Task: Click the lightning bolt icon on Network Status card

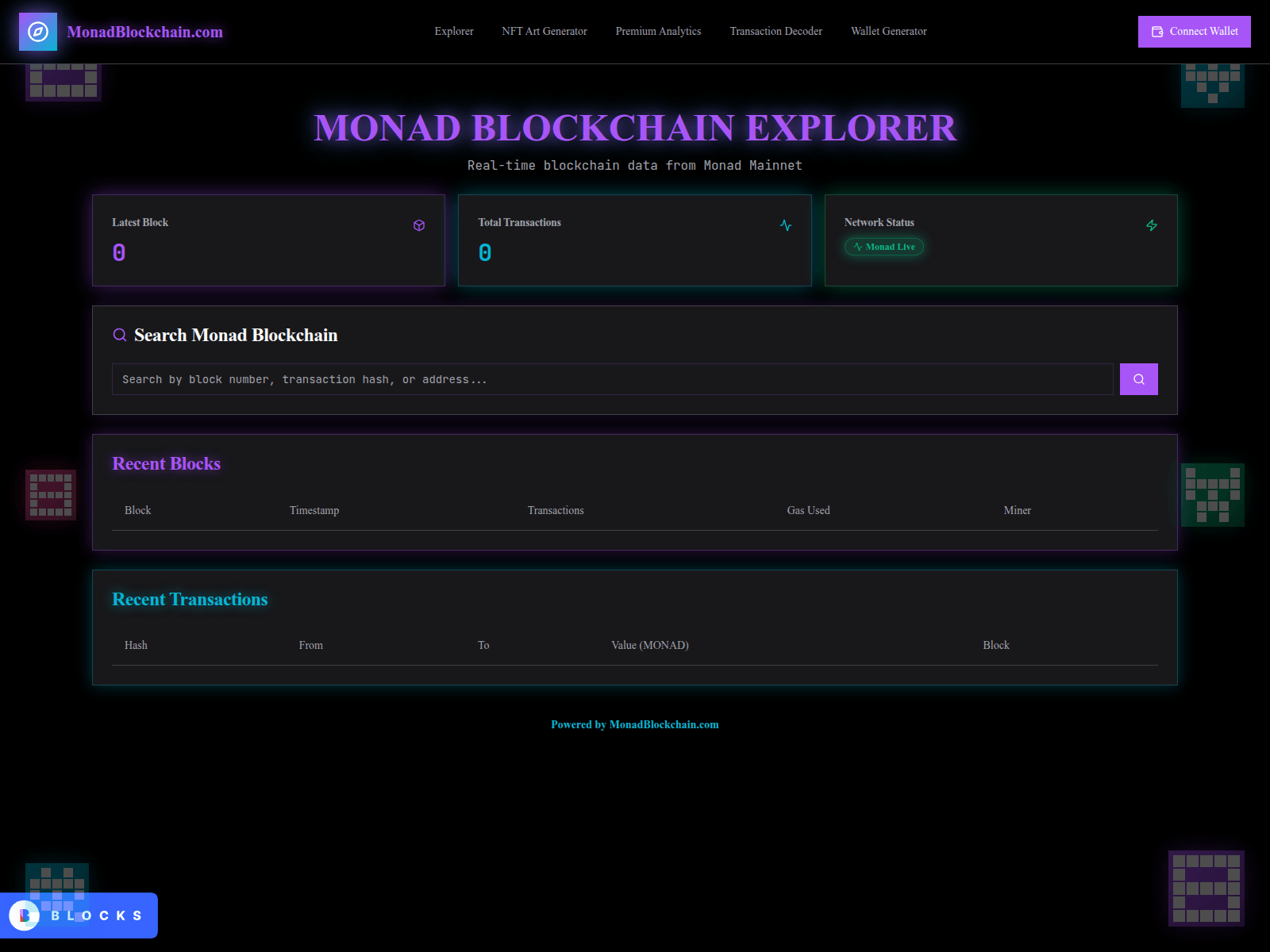Action: tap(1152, 225)
